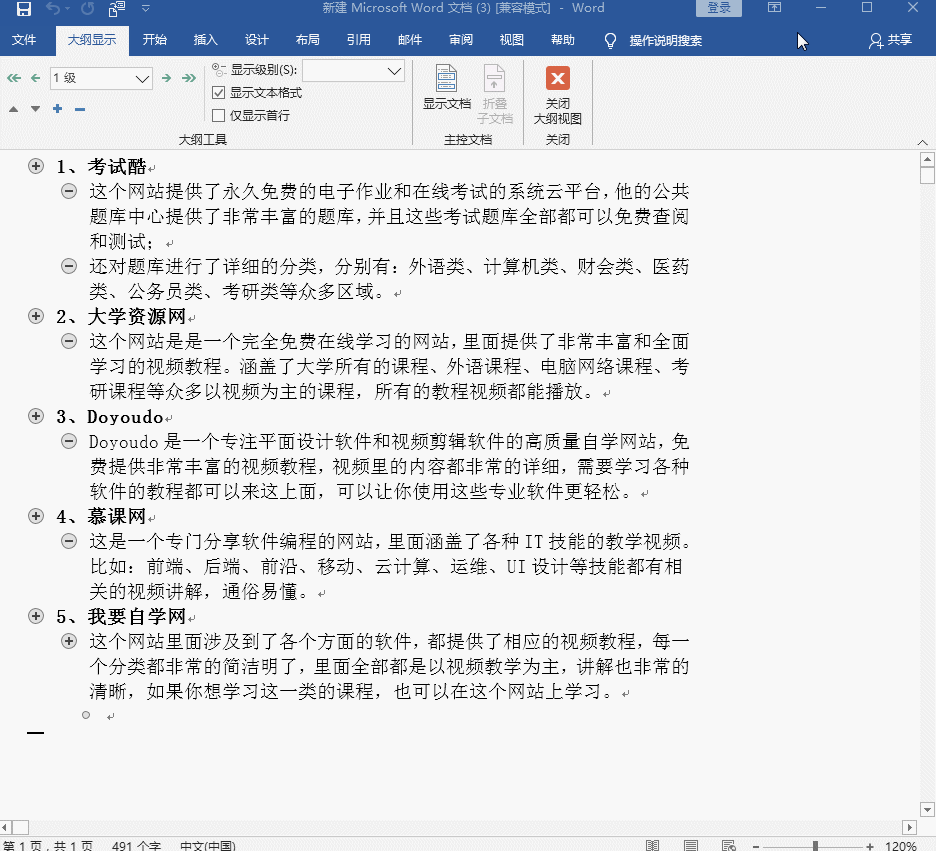Click the Save icon in quick access toolbar
The height and width of the screenshot is (851, 936).
[x=24, y=8]
